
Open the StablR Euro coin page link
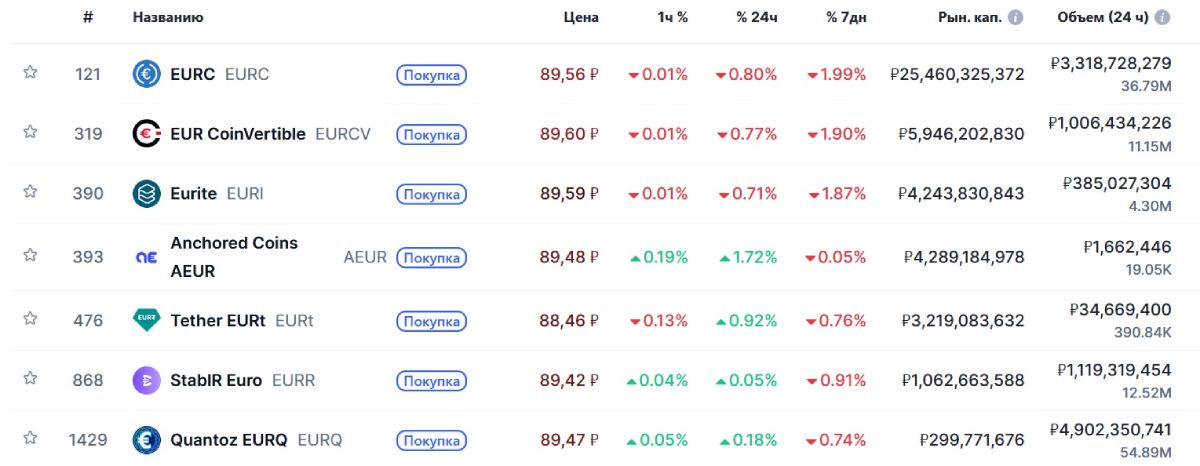coord(216,380)
